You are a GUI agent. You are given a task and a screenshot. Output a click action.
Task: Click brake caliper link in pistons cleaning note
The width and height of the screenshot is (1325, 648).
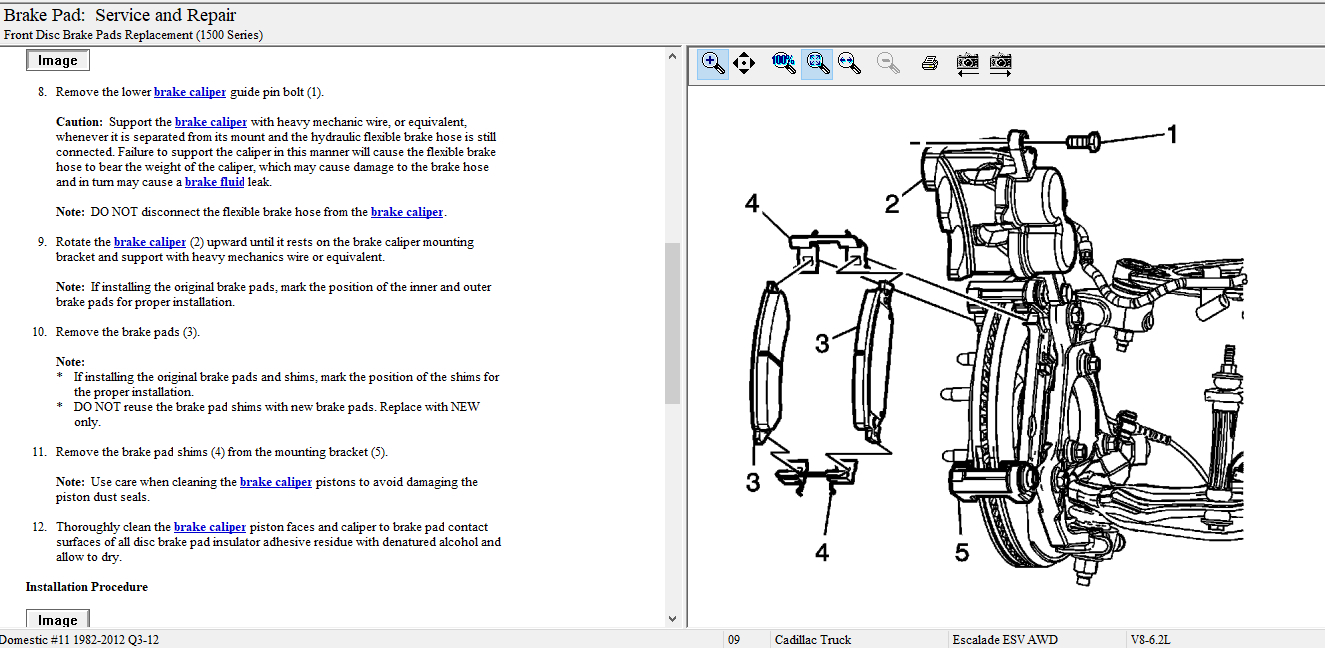coord(276,482)
